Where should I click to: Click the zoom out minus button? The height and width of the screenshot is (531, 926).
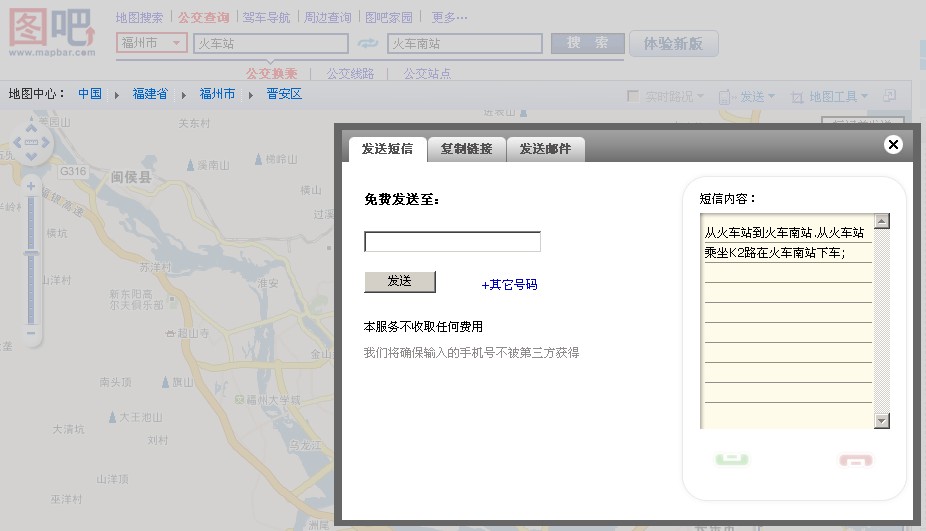coord(31,333)
